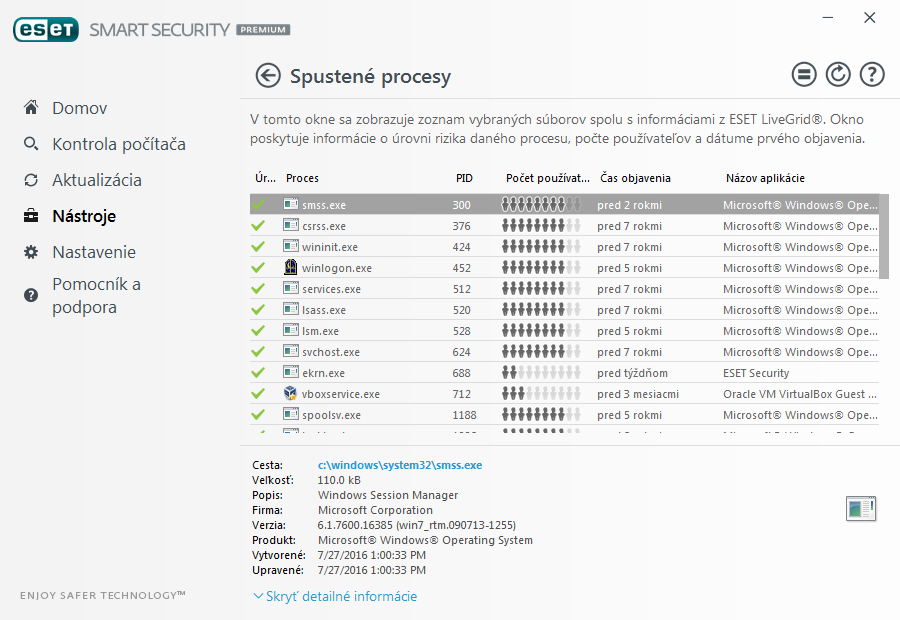Select the svchost.exe process row

click(564, 352)
